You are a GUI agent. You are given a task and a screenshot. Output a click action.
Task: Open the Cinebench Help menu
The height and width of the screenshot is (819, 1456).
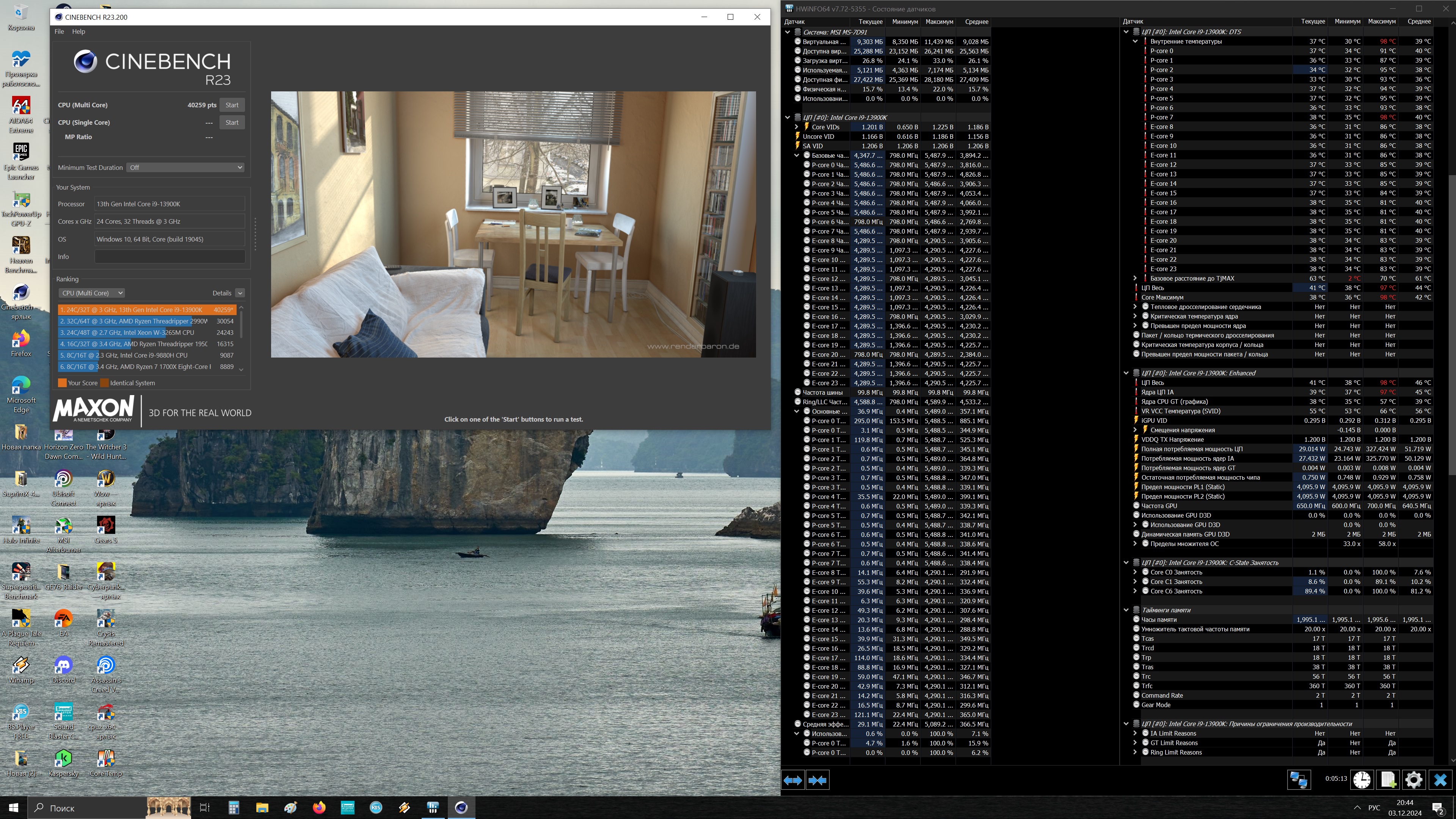(78, 31)
